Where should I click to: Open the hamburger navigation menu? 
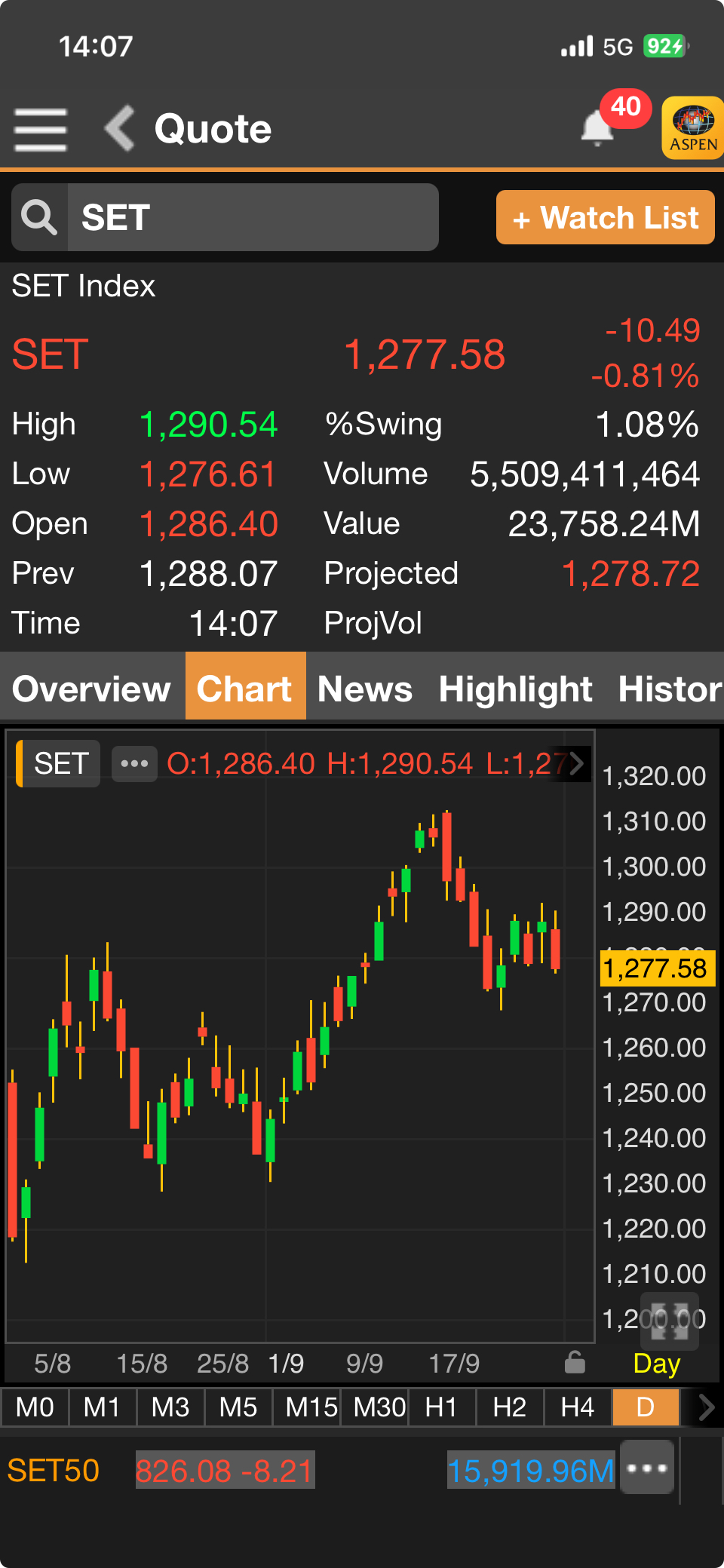coord(41,129)
